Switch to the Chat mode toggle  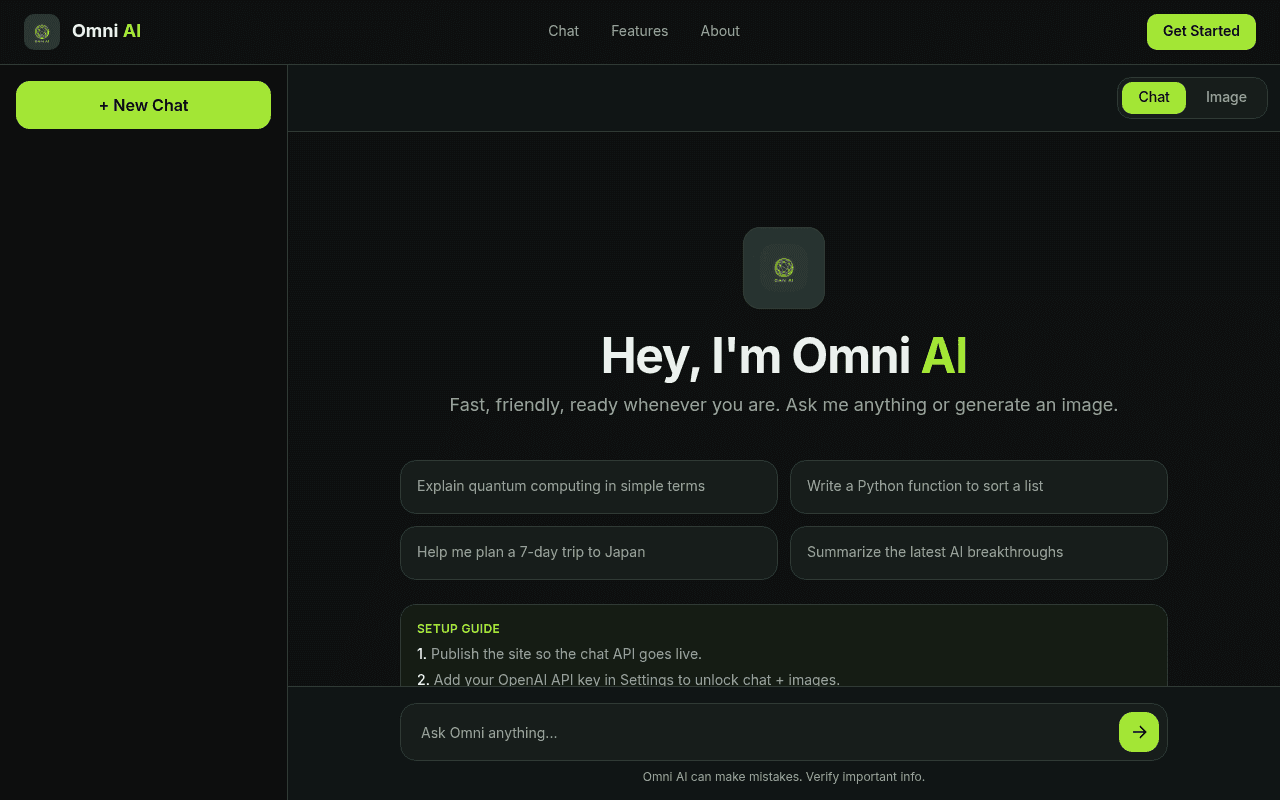coord(1154,98)
